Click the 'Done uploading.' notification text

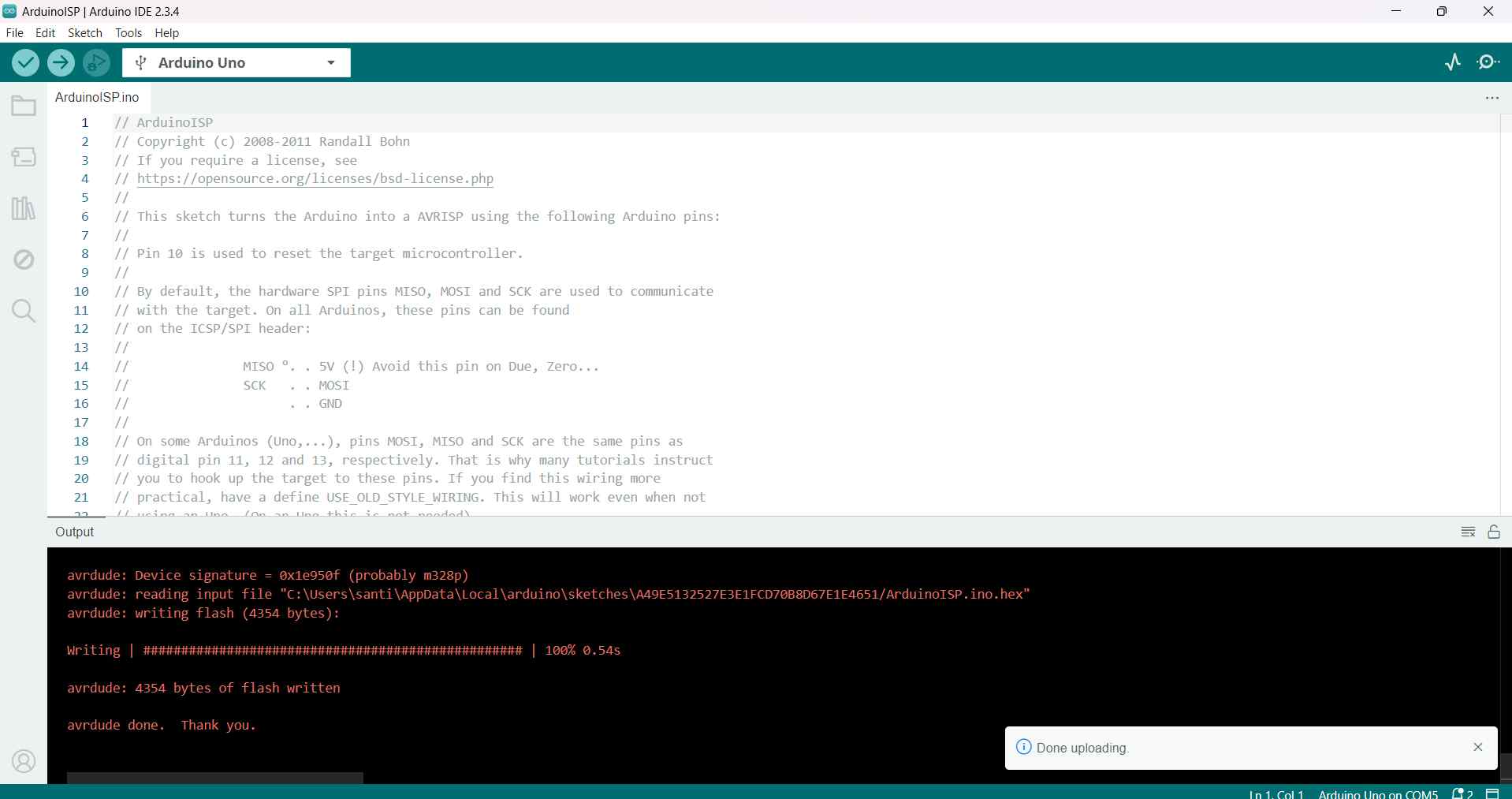tap(1082, 748)
